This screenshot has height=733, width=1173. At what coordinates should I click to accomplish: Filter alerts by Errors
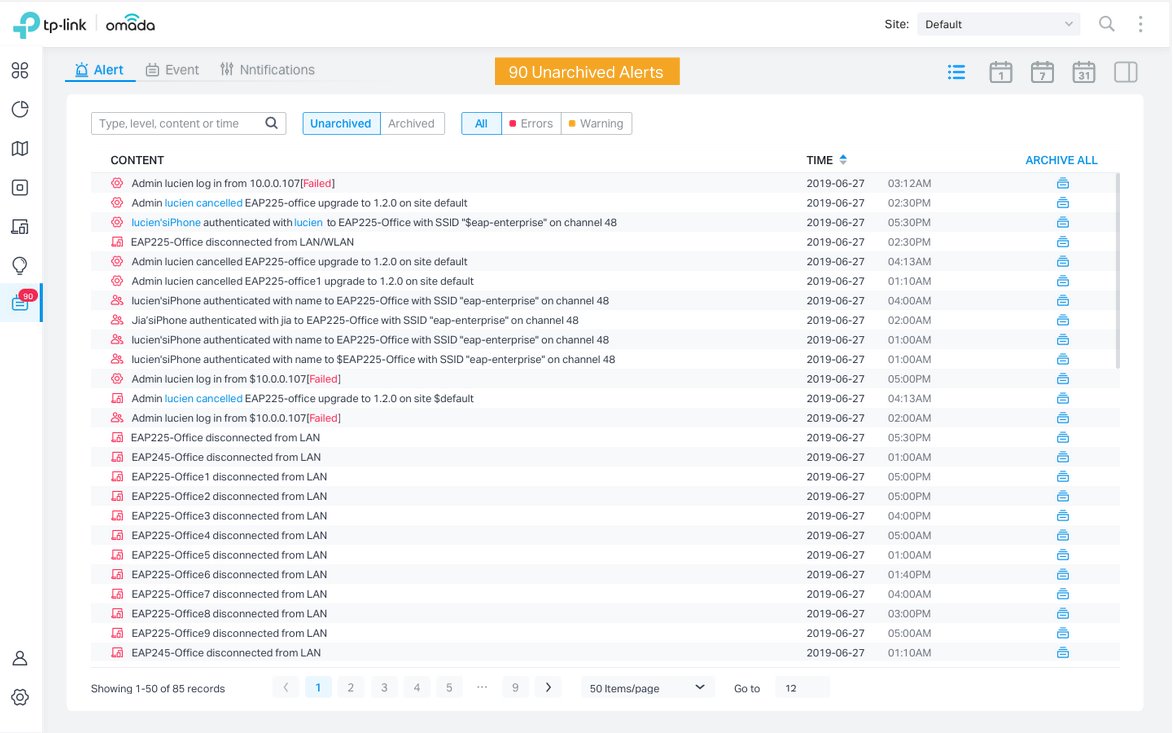[x=531, y=123]
